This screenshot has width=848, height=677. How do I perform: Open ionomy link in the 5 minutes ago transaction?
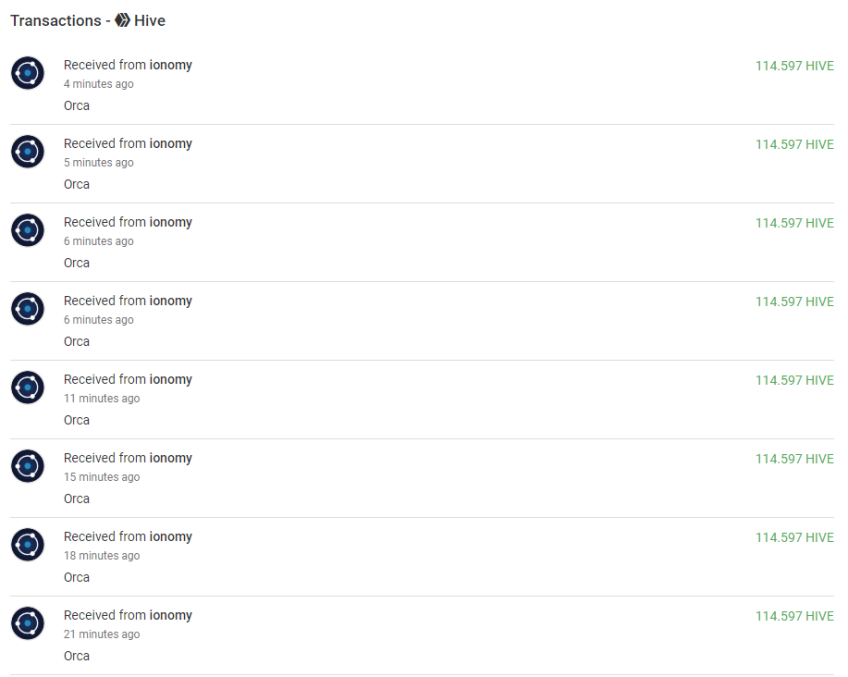(171, 144)
